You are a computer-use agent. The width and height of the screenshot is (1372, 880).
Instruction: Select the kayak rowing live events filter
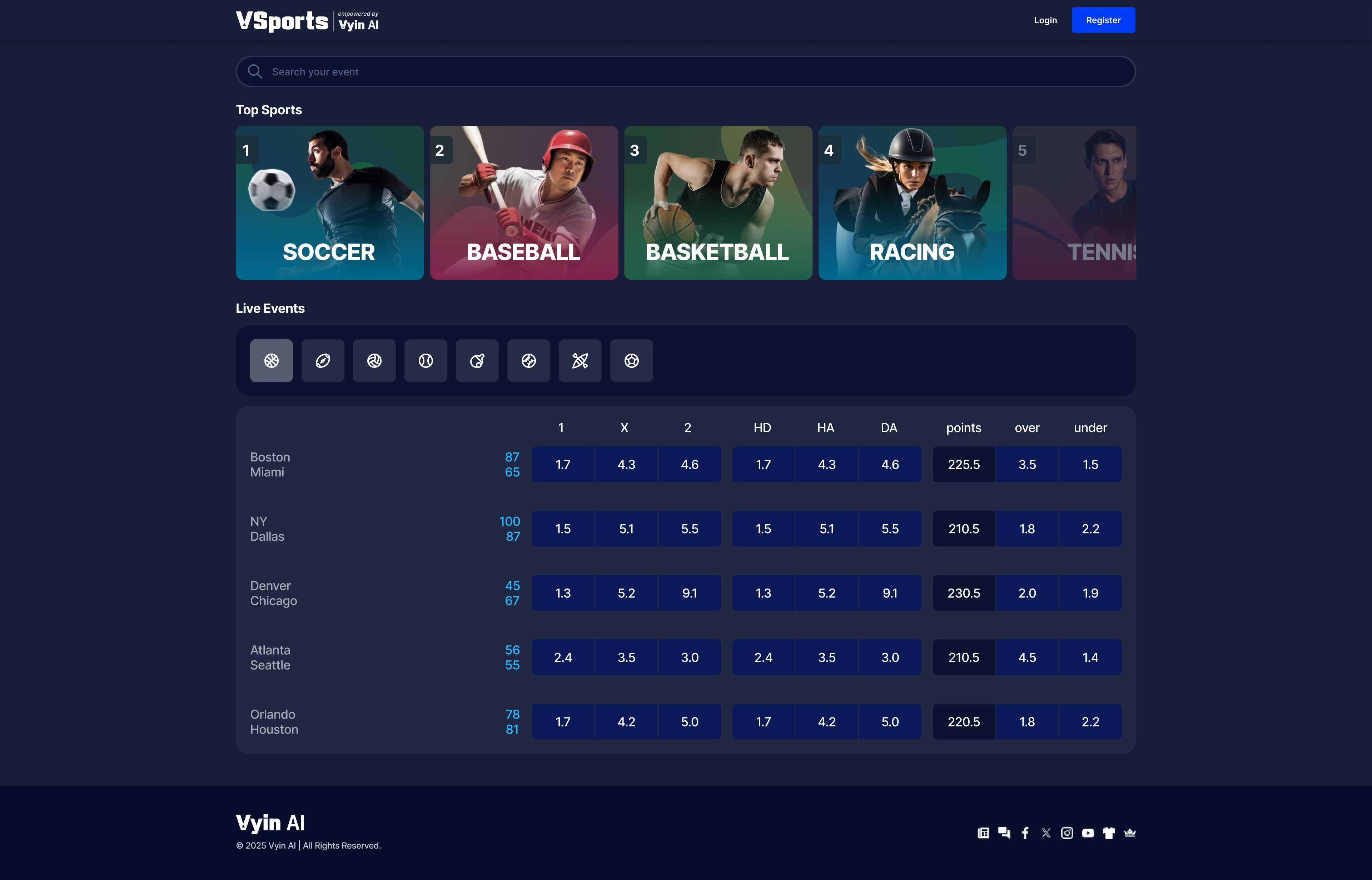coord(580,361)
